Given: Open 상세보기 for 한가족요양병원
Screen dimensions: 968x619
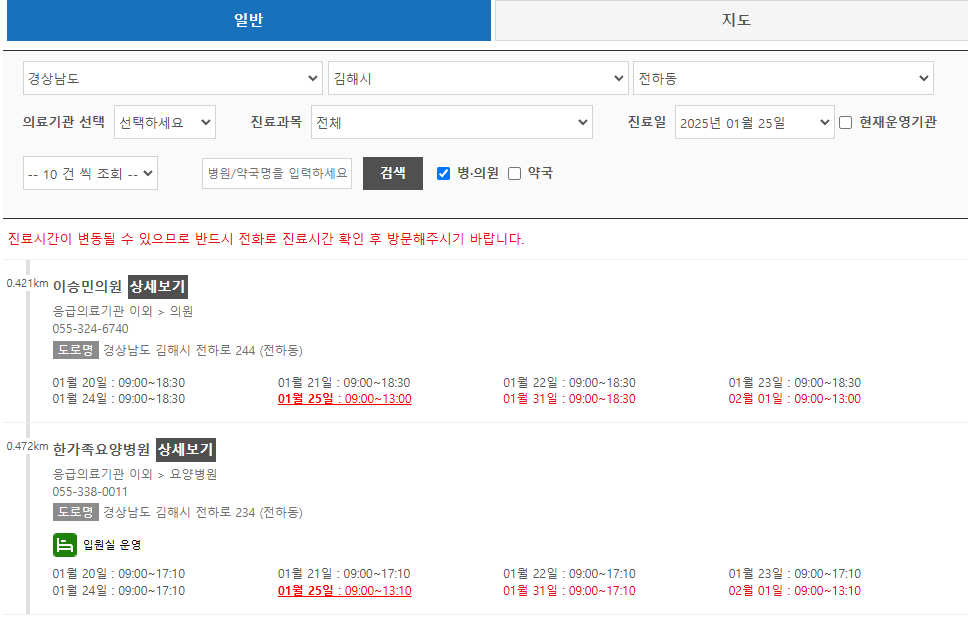Looking at the screenshot, I should coord(186,449).
